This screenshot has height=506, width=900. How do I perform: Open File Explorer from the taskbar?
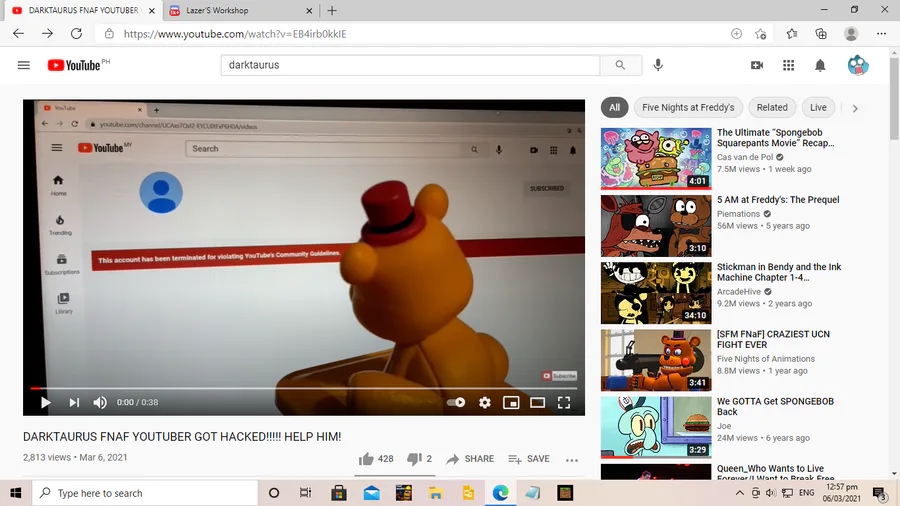(x=436, y=493)
